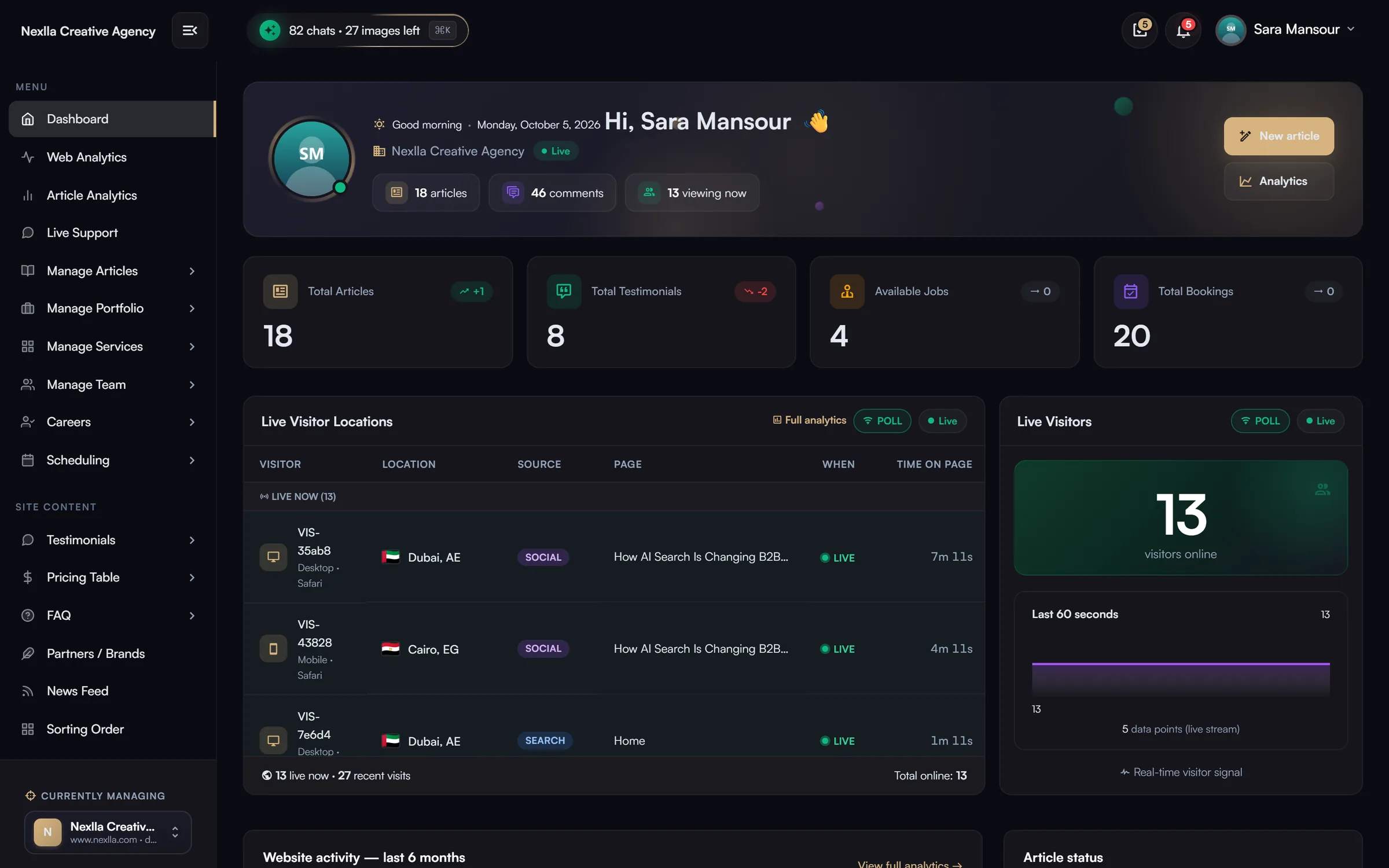Click the Available Jobs card icon

point(847,291)
